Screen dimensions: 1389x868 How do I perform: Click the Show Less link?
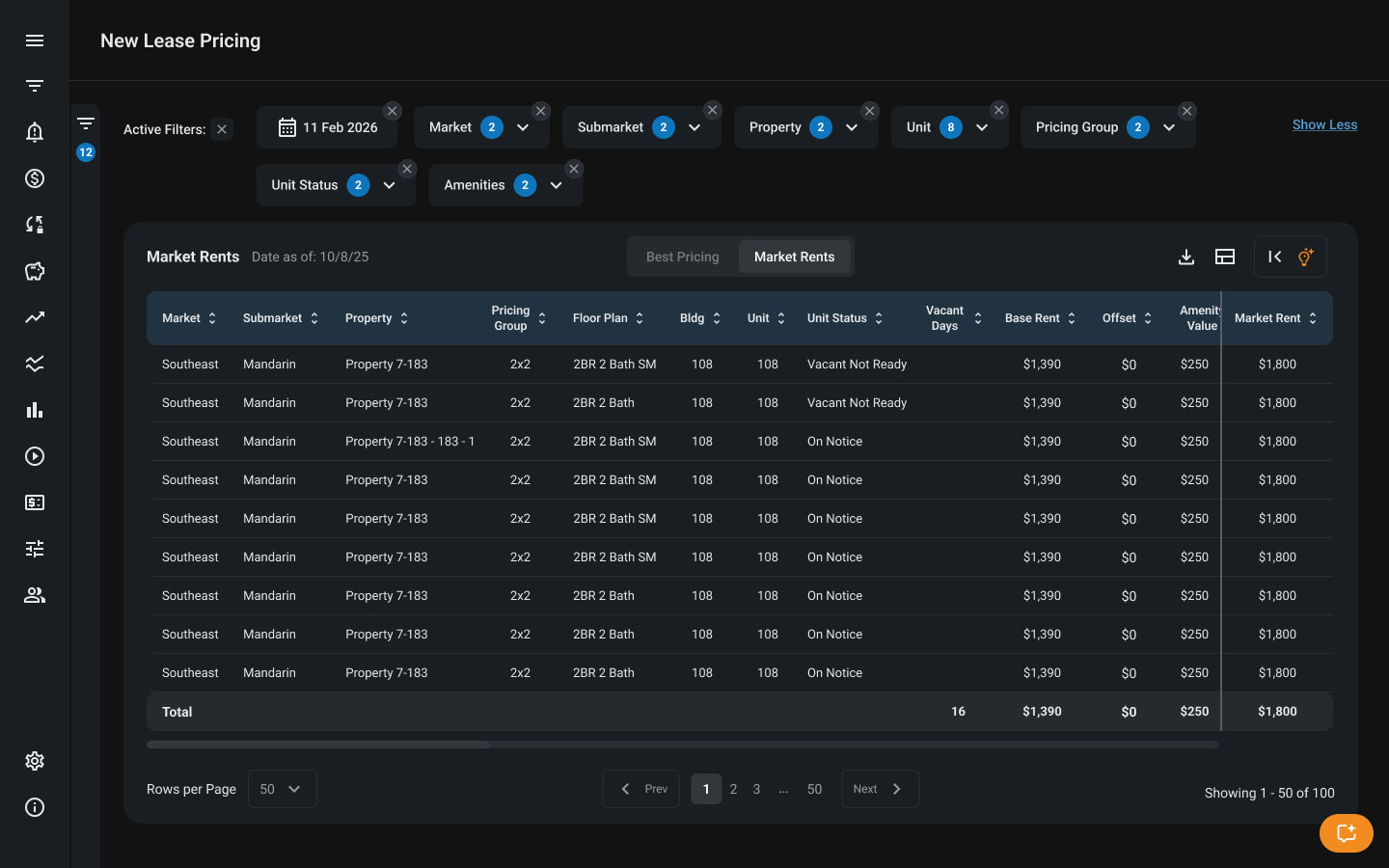pyautogui.click(x=1324, y=124)
